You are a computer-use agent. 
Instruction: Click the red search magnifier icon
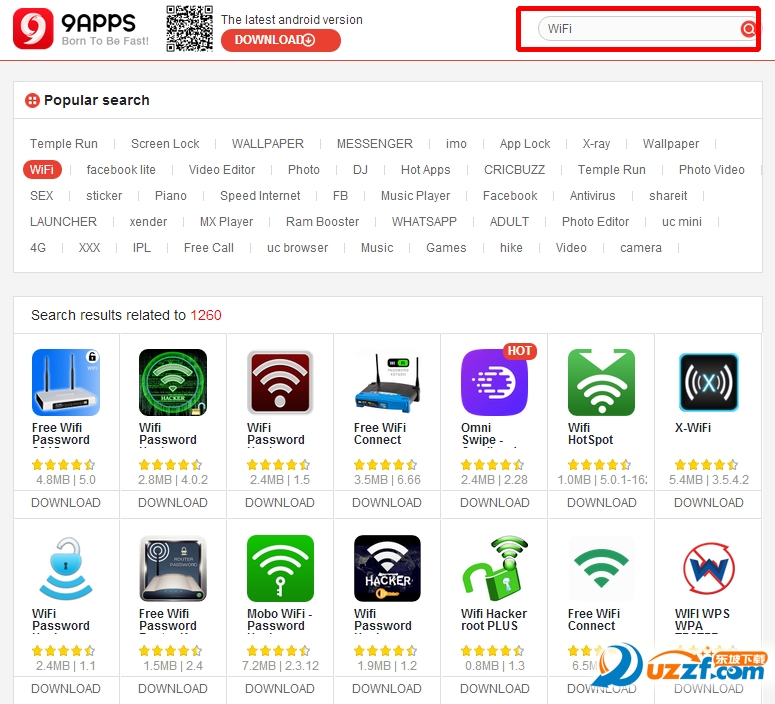coord(748,29)
